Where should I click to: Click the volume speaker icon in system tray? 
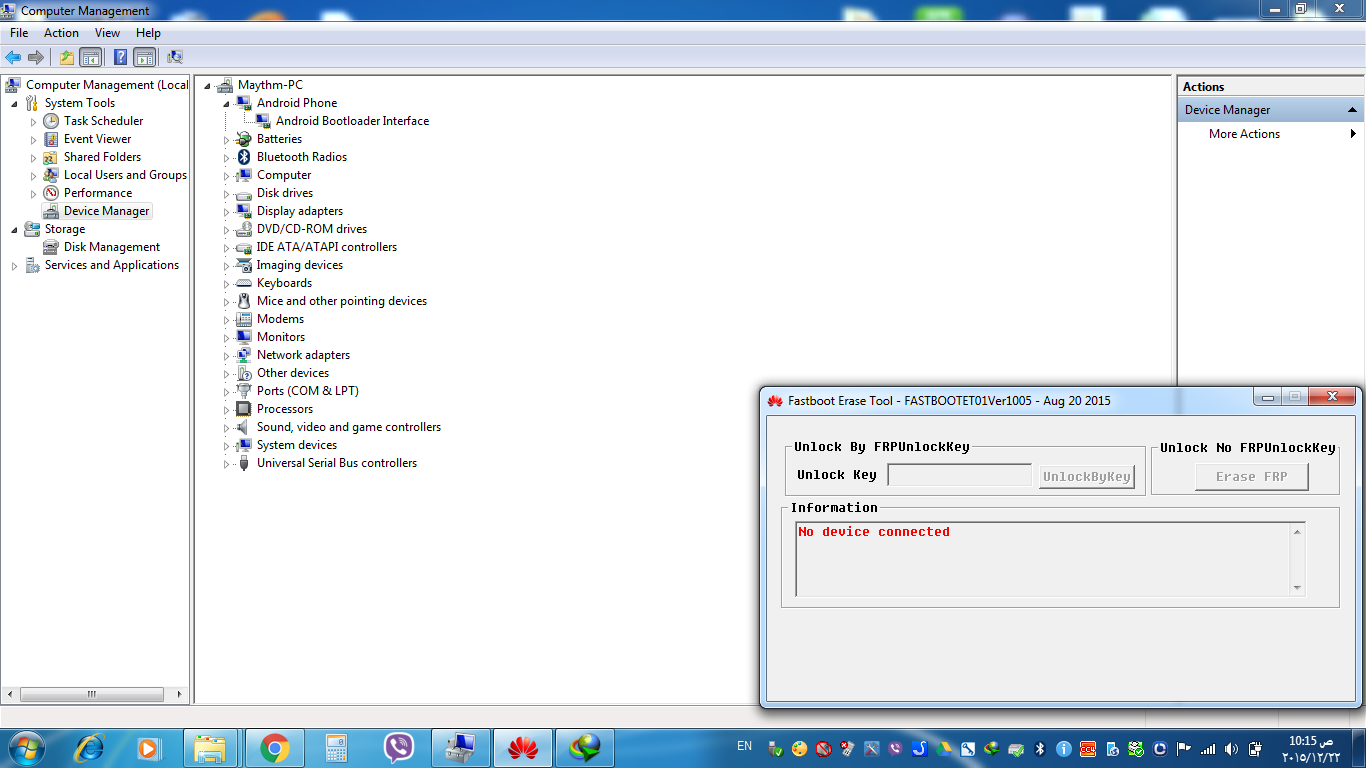tap(1230, 748)
